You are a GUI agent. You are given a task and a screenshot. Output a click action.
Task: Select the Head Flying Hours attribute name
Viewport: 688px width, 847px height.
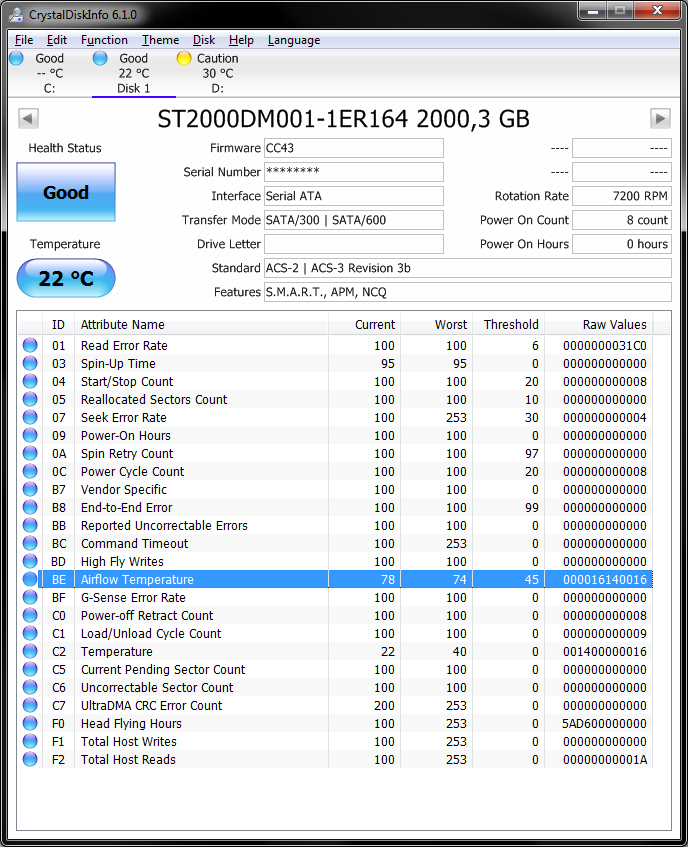click(x=131, y=723)
